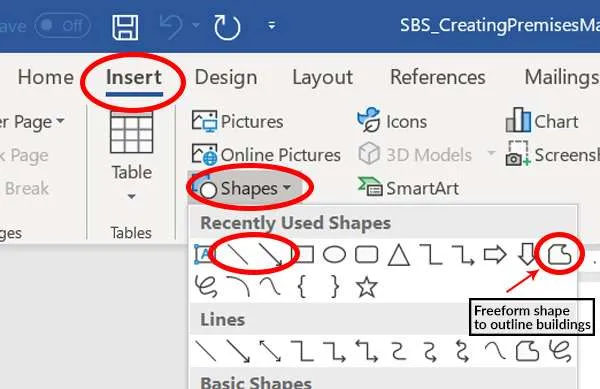Viewport: 600px width, 389px height.
Task: Open the Layout tab
Action: (x=323, y=78)
